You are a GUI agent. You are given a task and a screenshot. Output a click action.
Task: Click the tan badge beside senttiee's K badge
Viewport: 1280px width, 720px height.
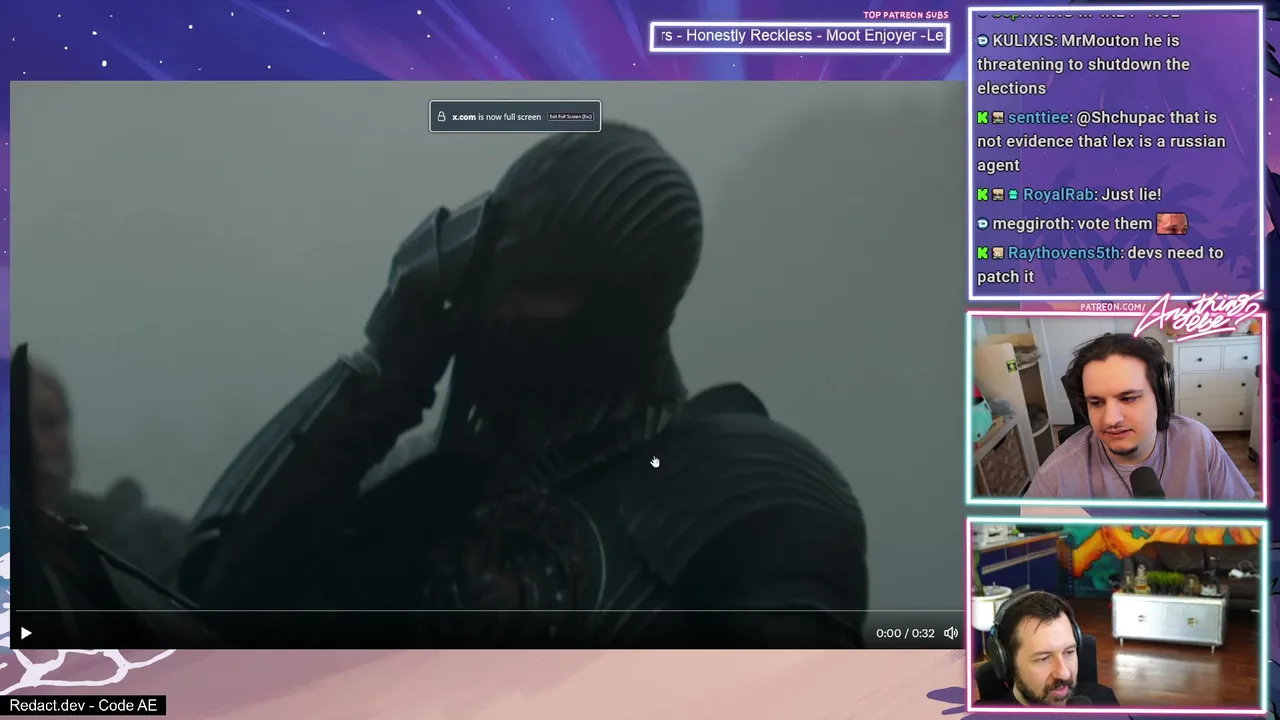[x=998, y=117]
